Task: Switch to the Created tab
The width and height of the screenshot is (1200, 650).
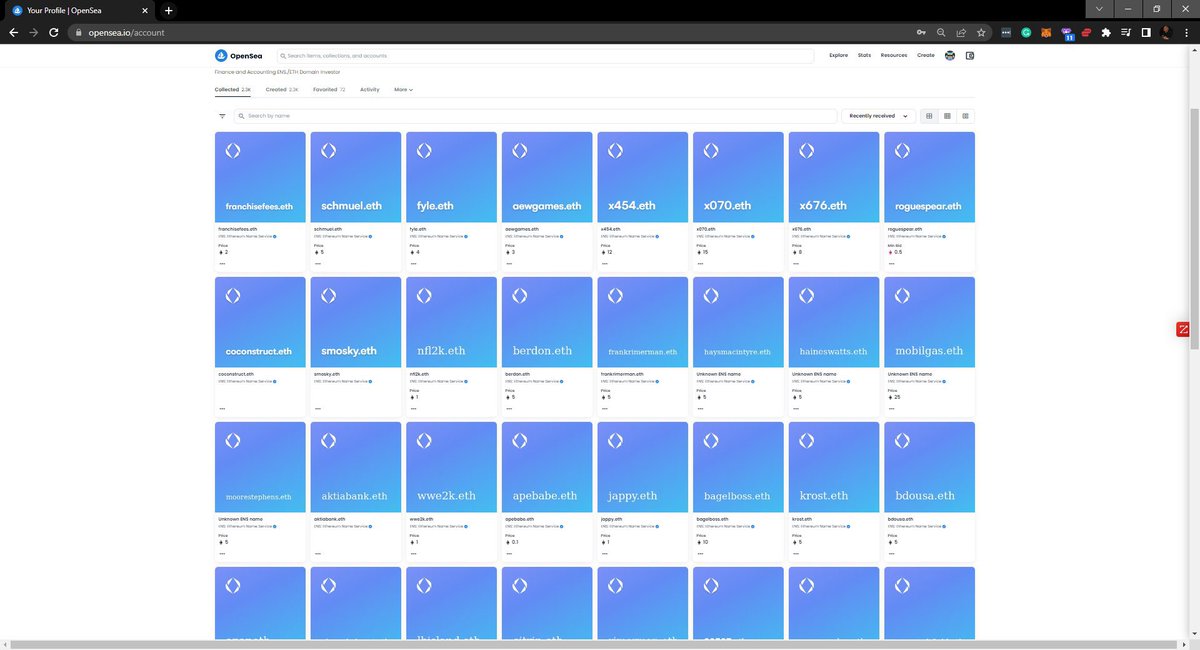Action: 282,89
